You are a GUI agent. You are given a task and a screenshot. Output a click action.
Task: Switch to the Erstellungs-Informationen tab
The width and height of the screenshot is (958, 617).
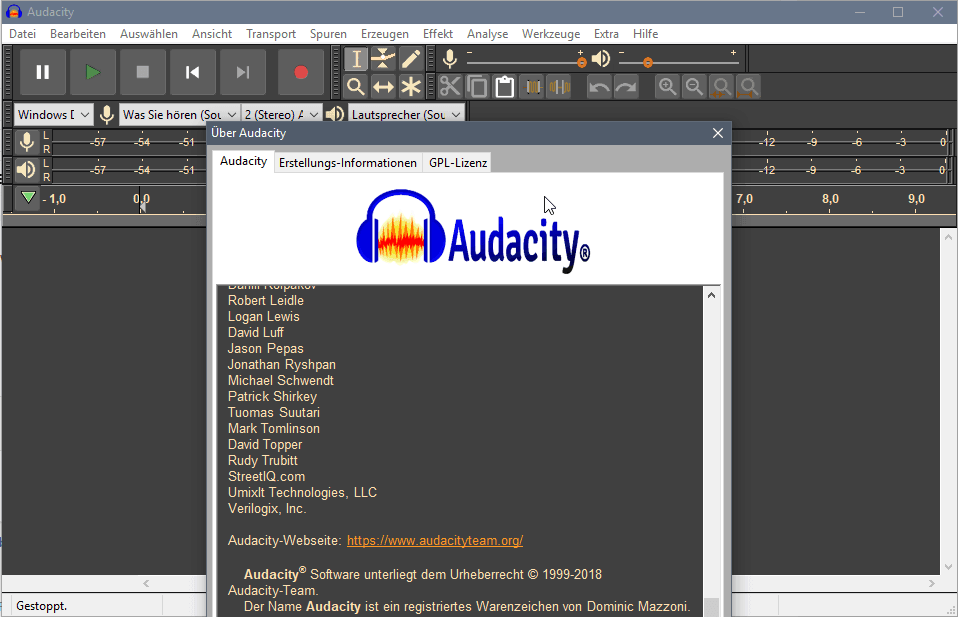[x=348, y=163]
